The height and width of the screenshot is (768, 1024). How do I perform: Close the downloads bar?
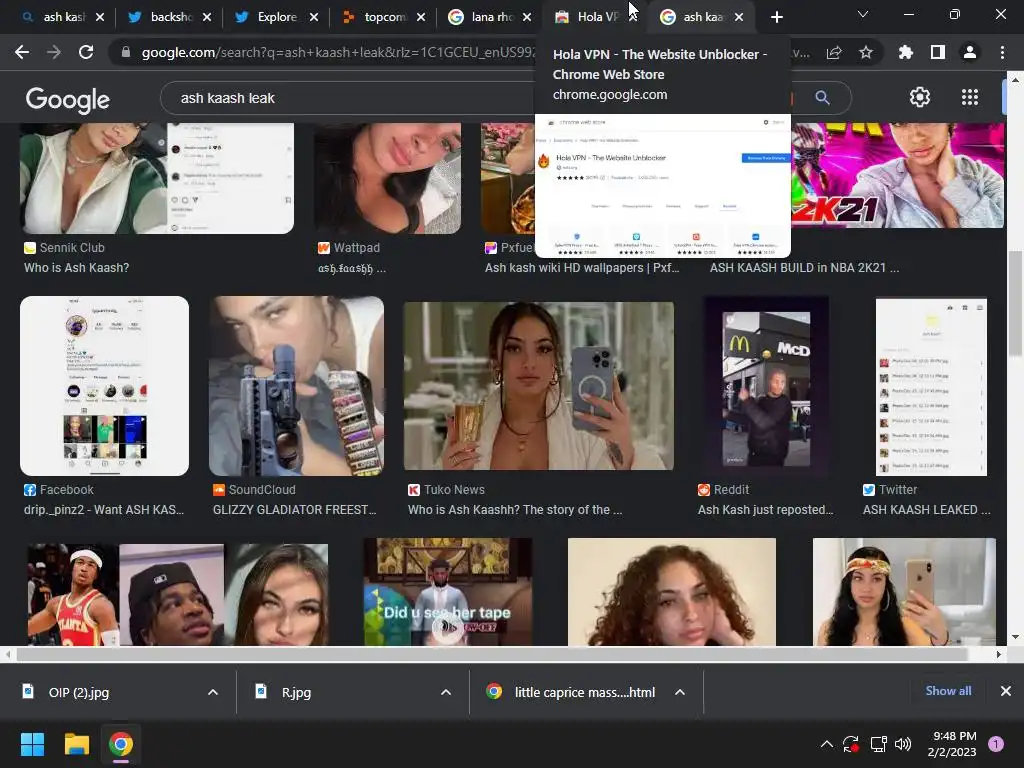(1006, 691)
